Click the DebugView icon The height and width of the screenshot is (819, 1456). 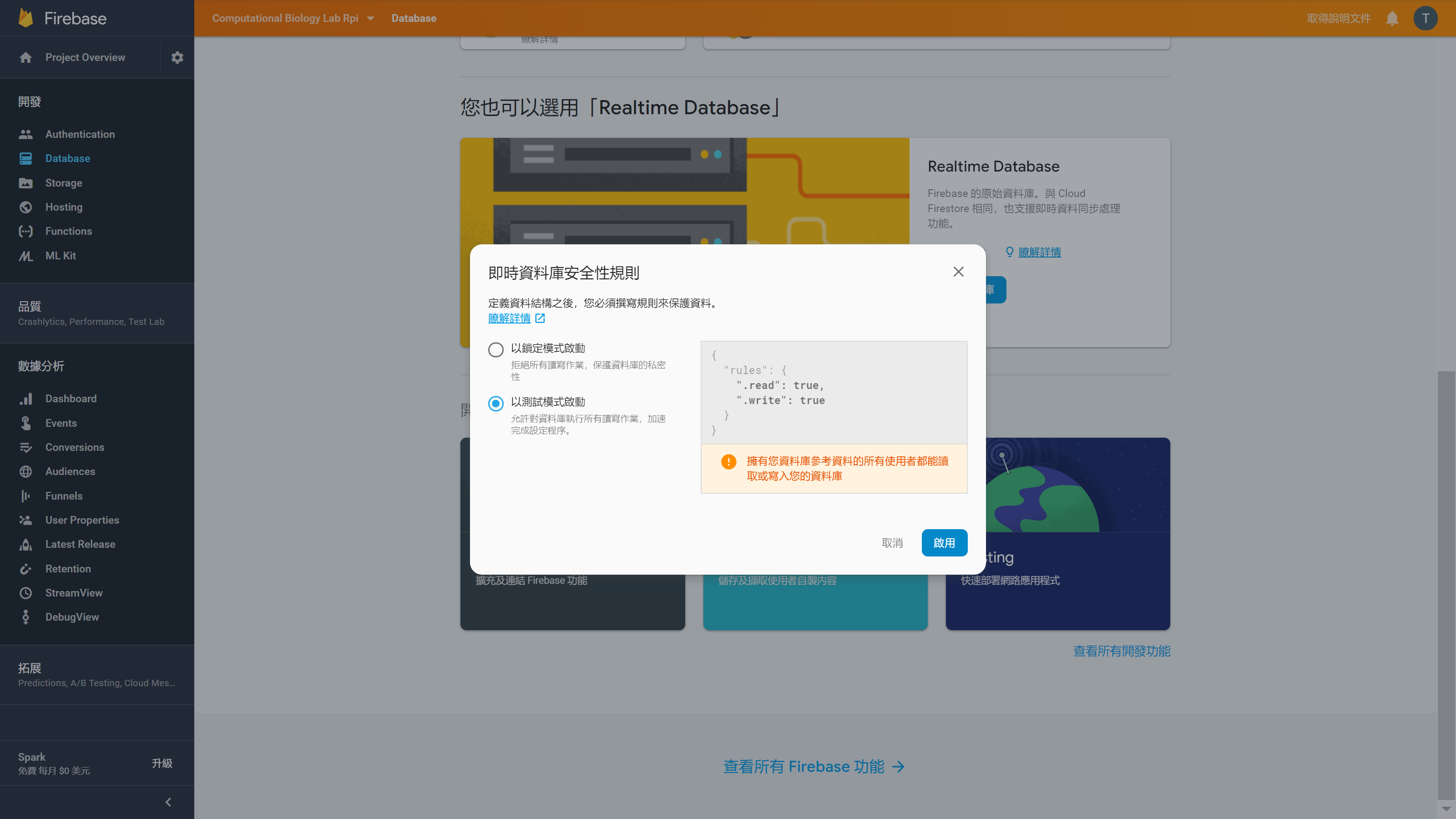pos(25,617)
